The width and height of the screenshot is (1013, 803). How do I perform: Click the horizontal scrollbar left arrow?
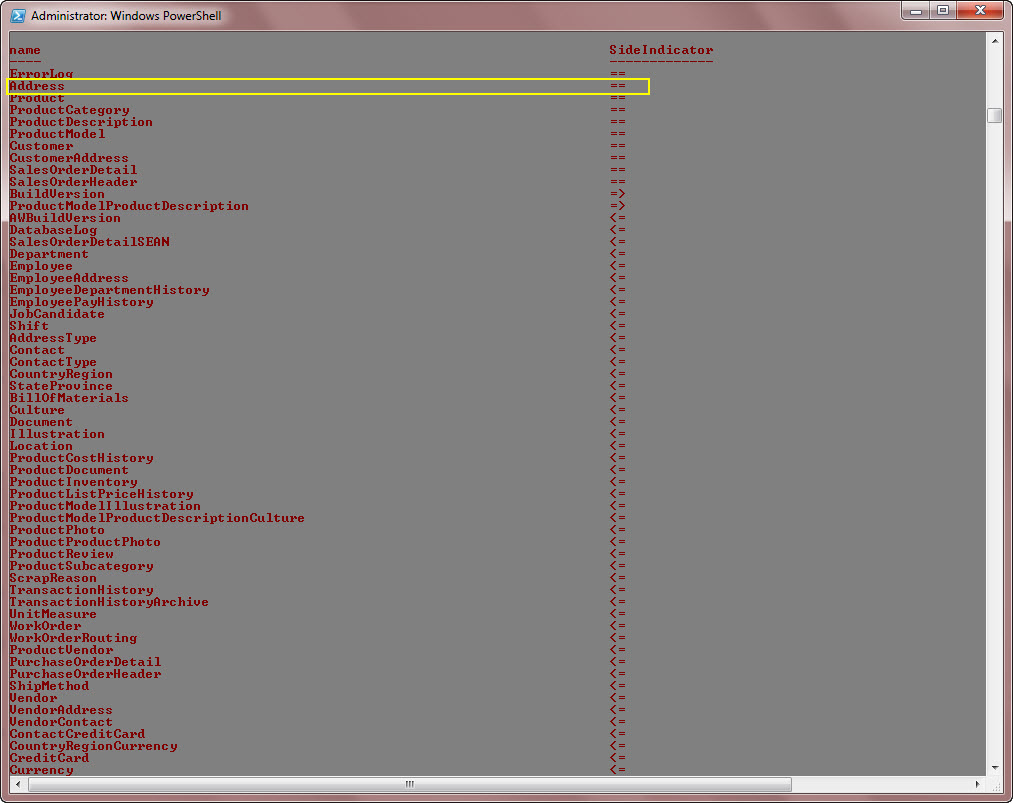16,784
